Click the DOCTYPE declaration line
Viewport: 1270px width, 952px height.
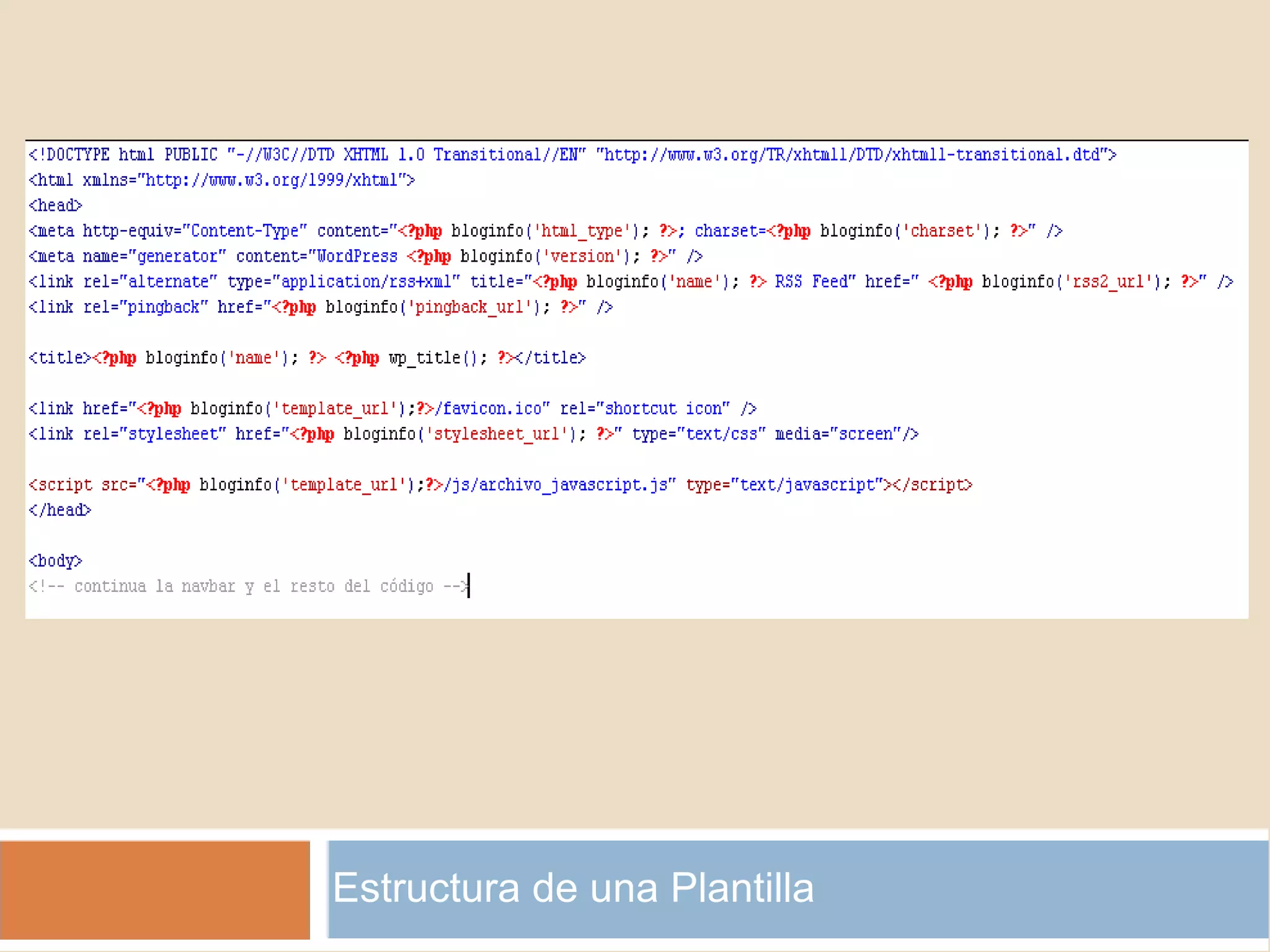tap(572, 154)
